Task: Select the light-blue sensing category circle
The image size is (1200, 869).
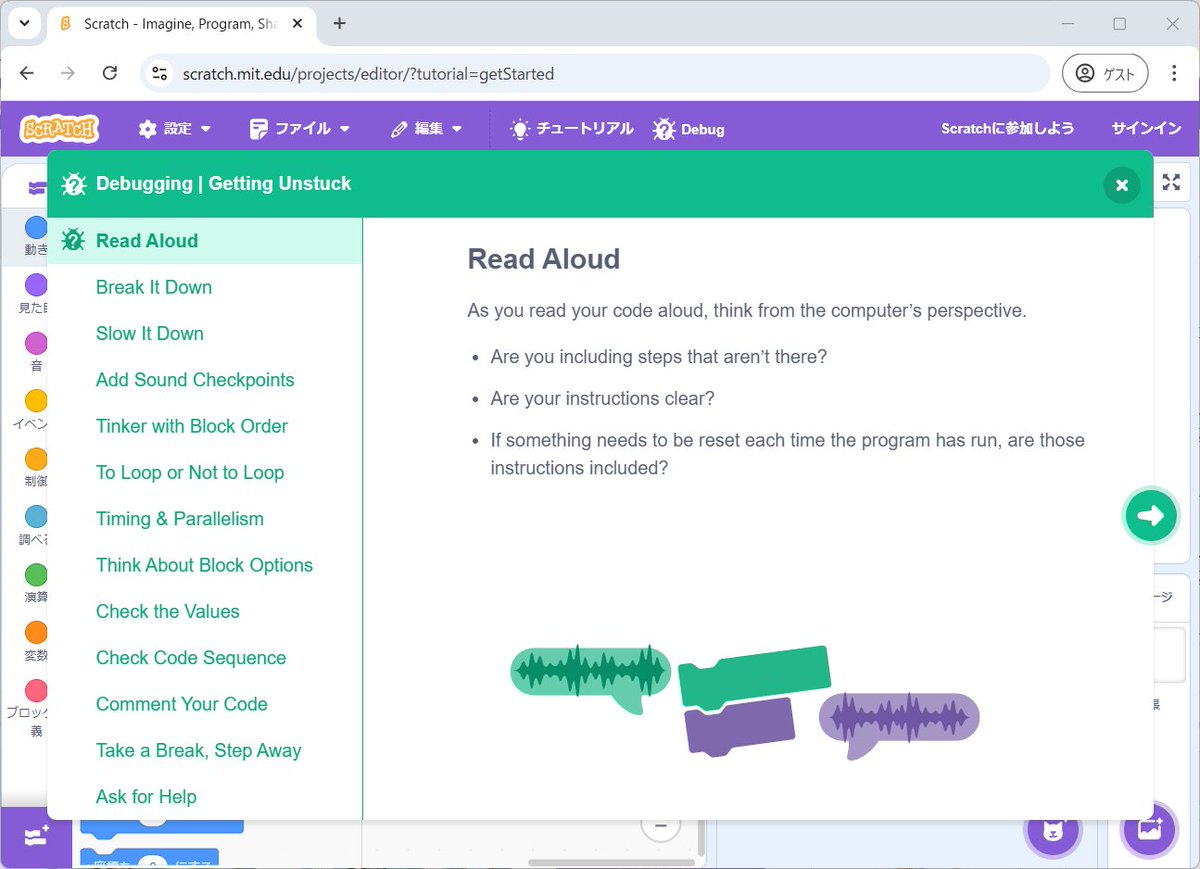Action: (x=35, y=517)
